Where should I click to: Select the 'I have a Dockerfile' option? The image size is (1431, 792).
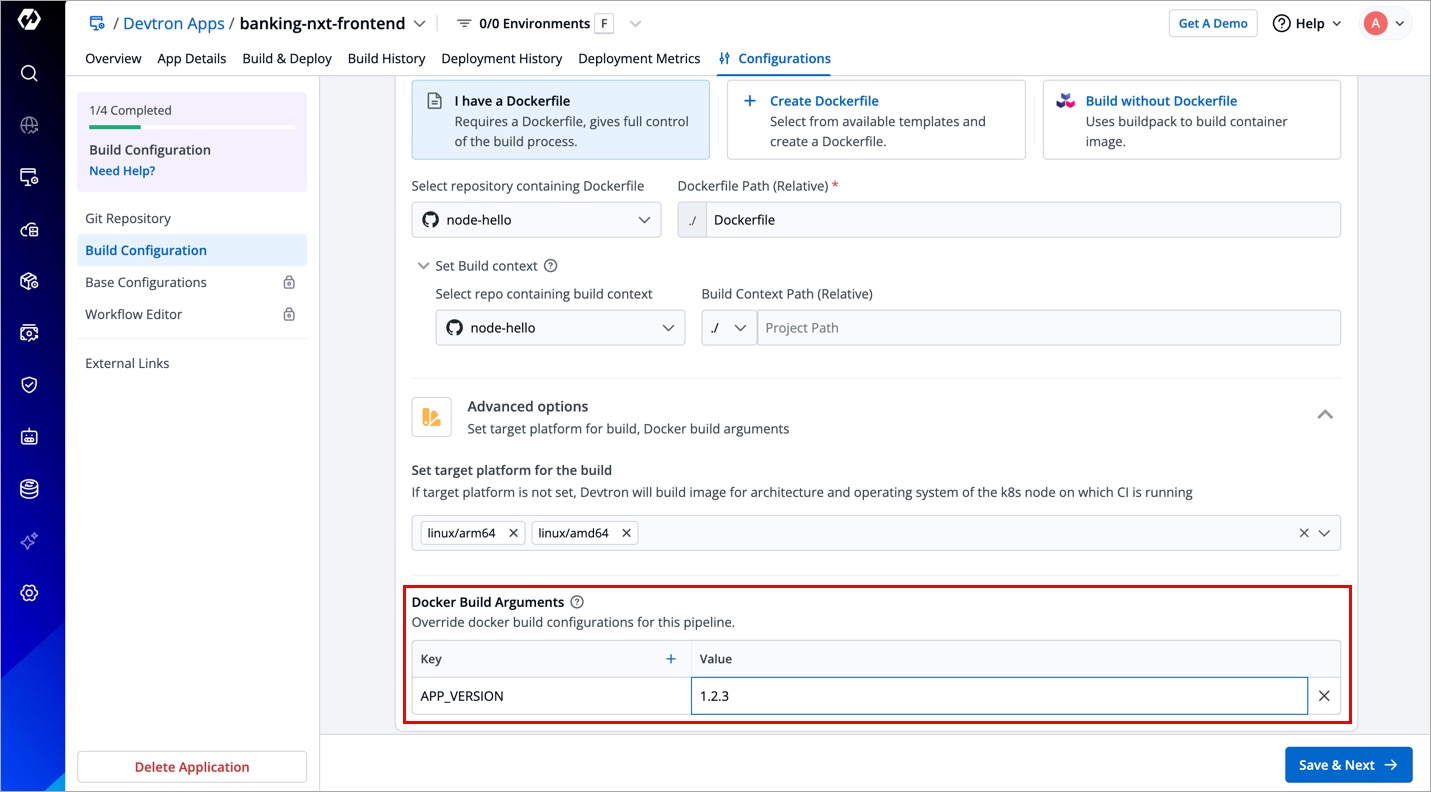(560, 120)
